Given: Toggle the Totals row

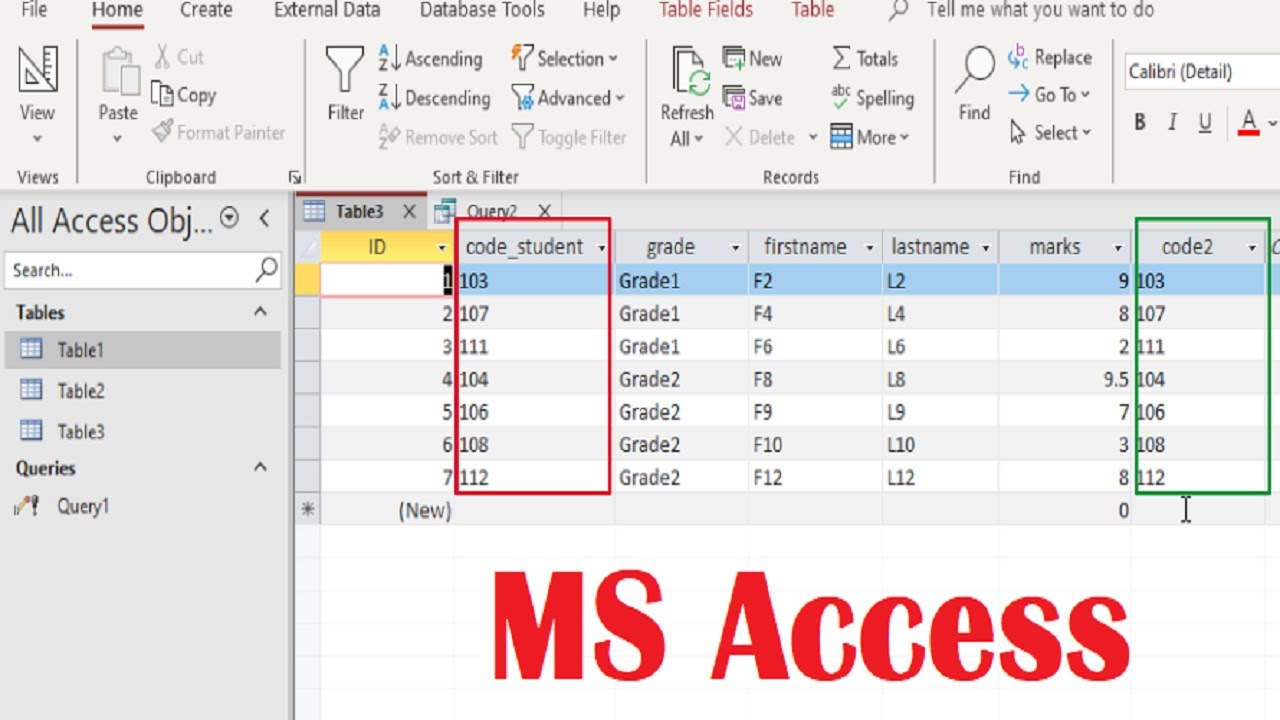Looking at the screenshot, I should click(x=865, y=59).
